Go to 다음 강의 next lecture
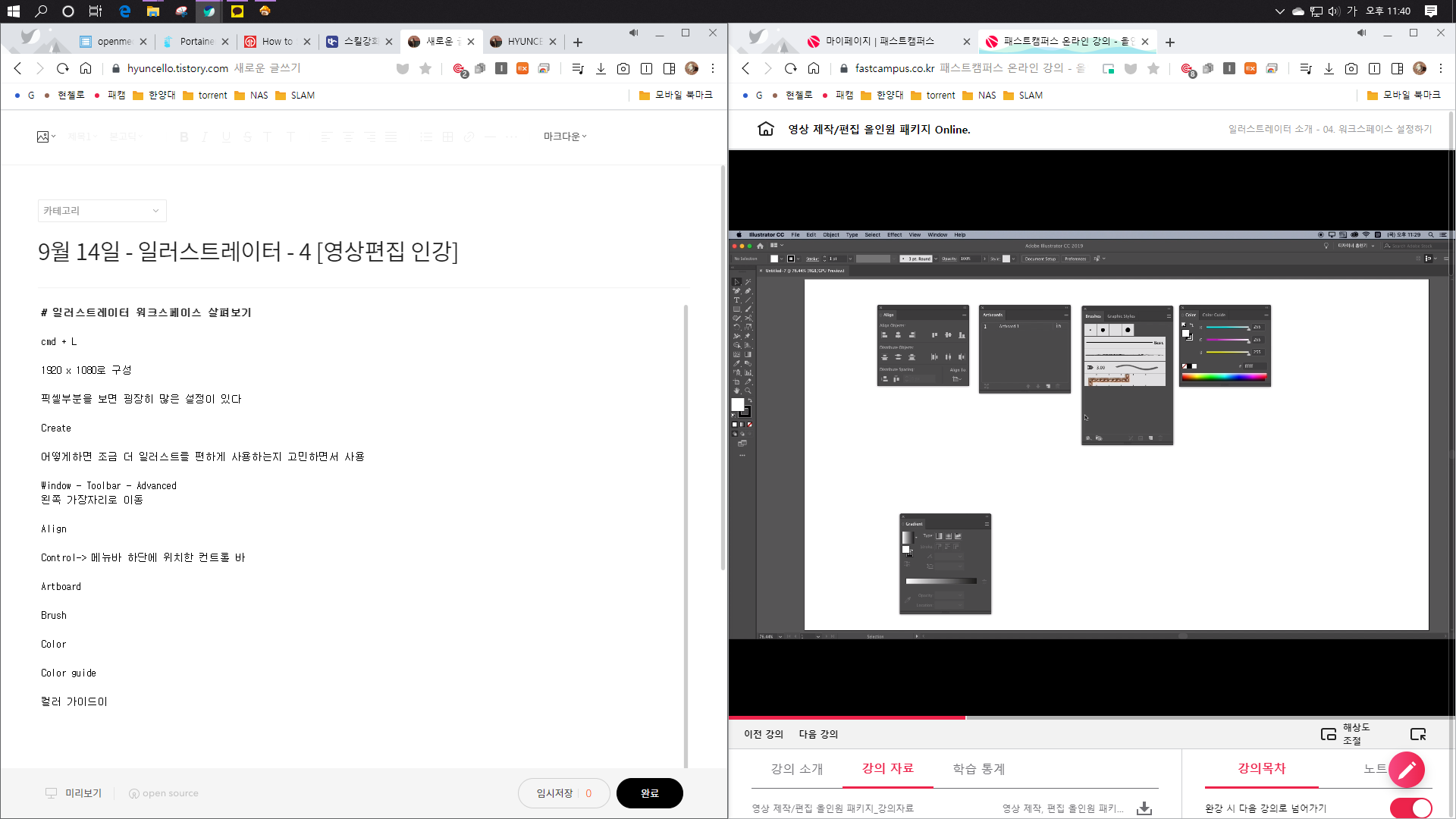The image size is (1456, 819). (x=818, y=734)
